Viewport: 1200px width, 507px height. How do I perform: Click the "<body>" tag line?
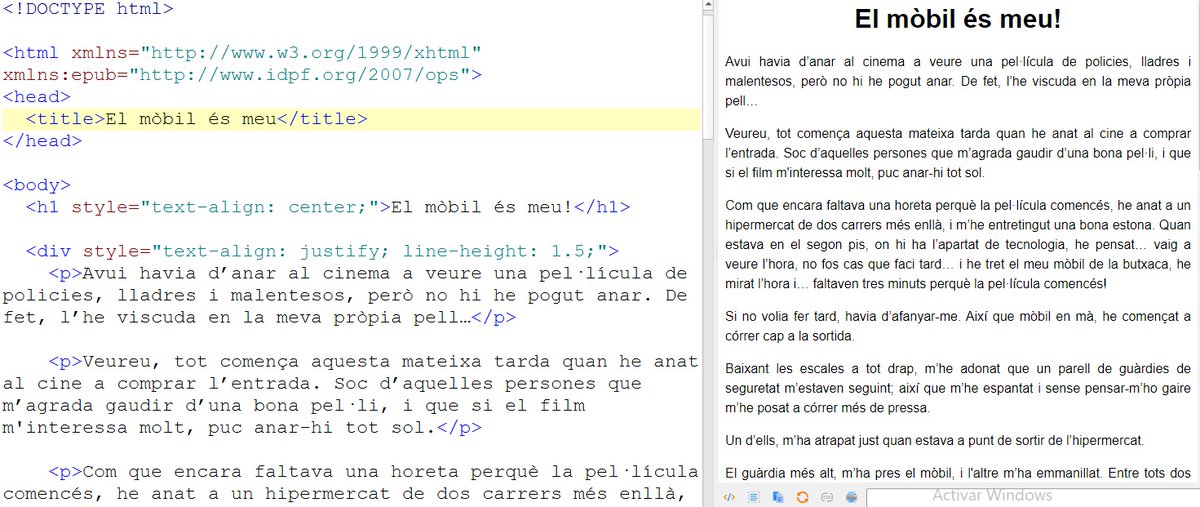(x=37, y=185)
